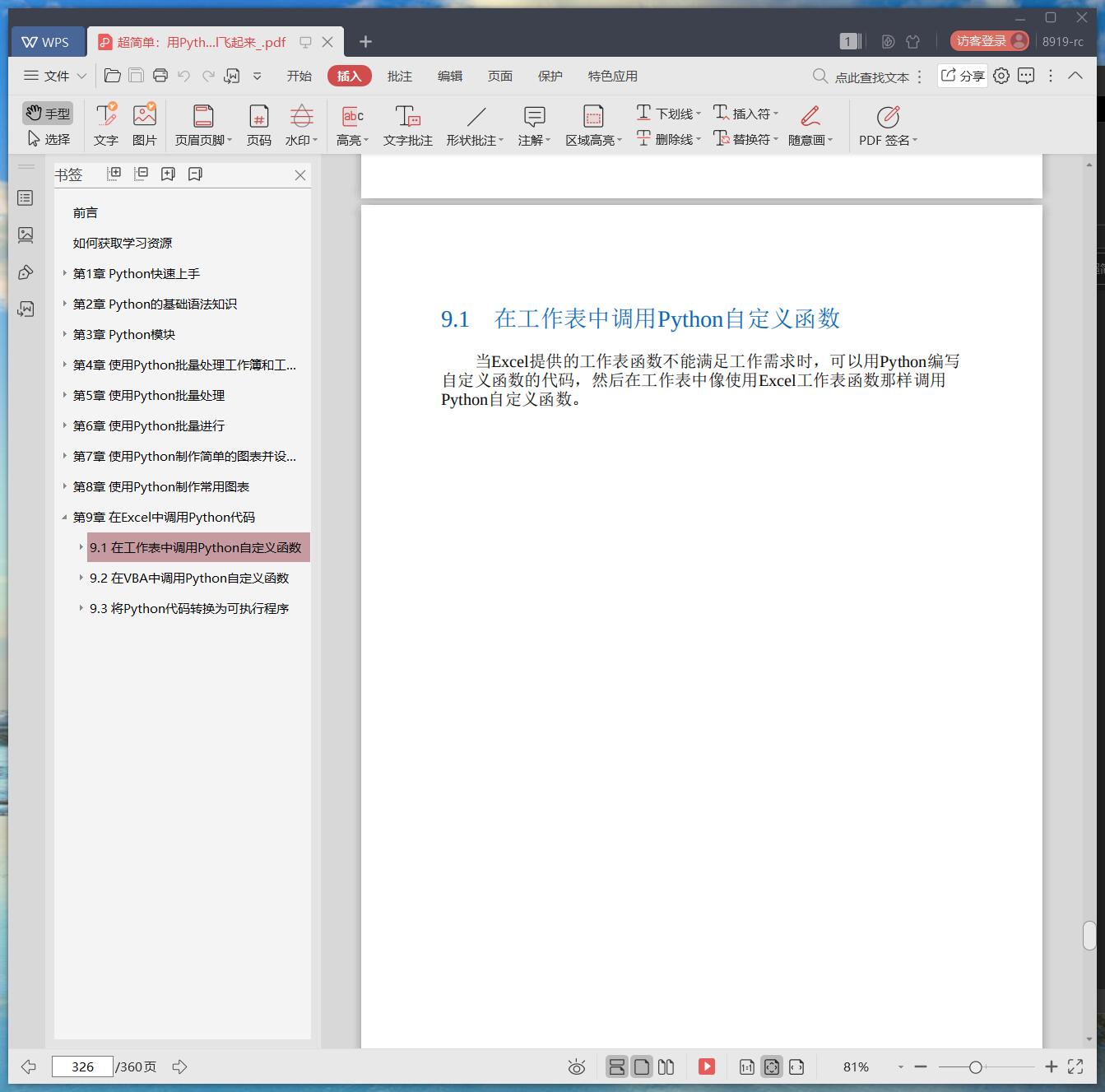Click the insert picture icon (图片)
The image size is (1105, 1092).
145,125
